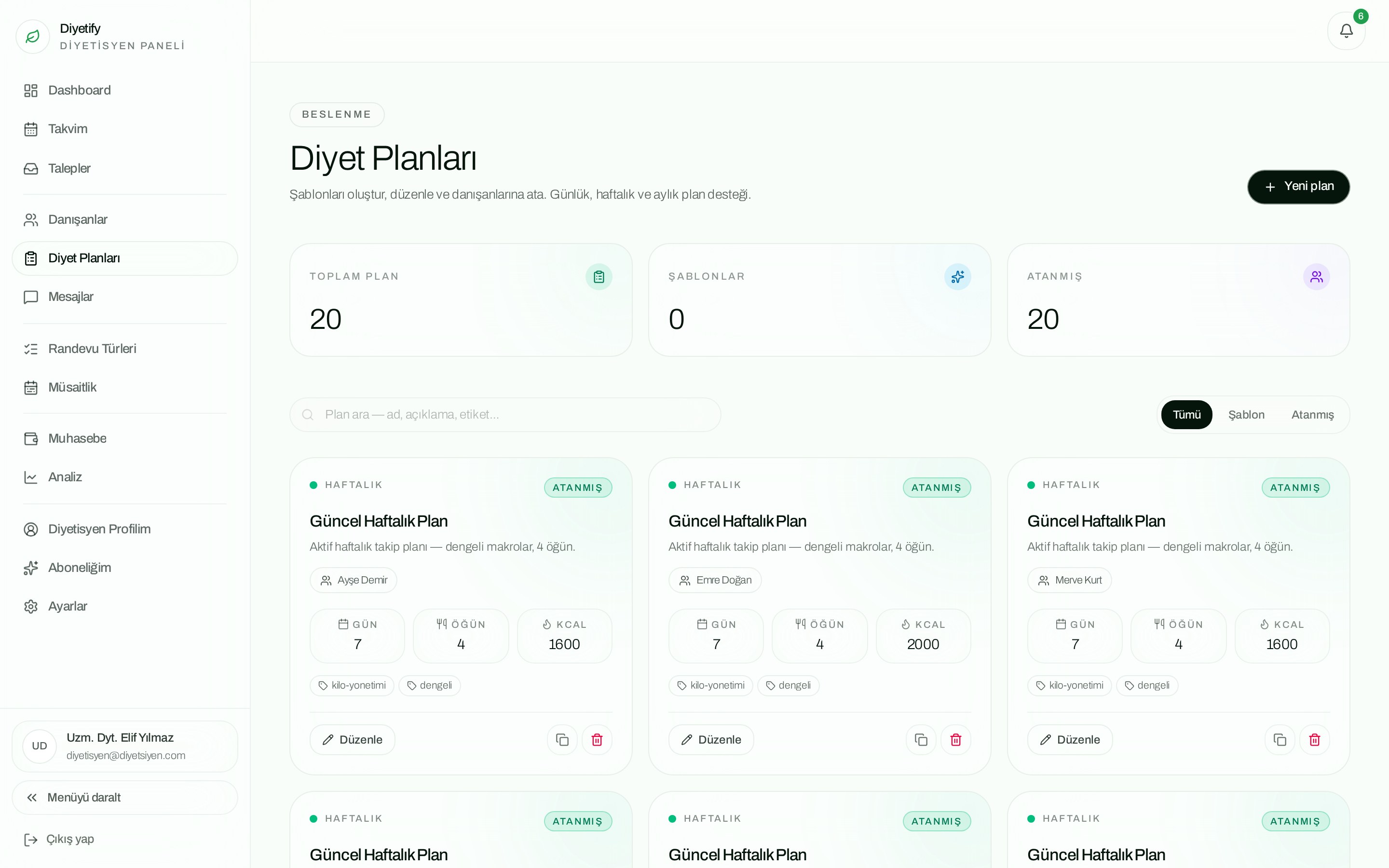Screen dimensions: 1389x868
Task: Click dengeli tag on Emre Doğan's plan
Action: coord(788,685)
